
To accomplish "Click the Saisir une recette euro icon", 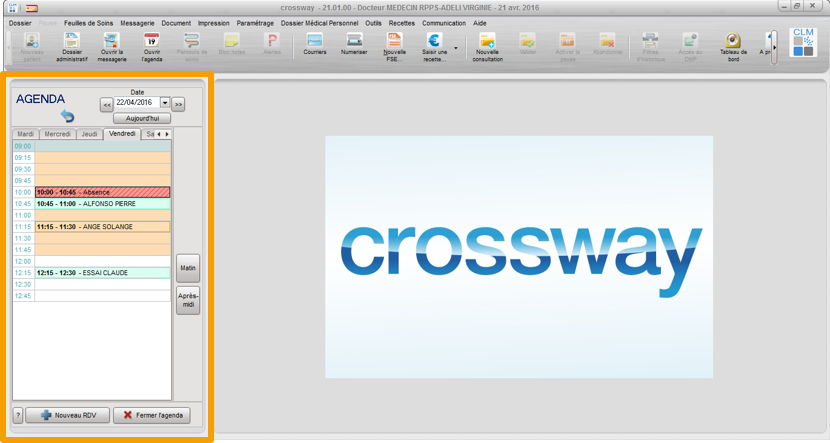I will [434, 47].
